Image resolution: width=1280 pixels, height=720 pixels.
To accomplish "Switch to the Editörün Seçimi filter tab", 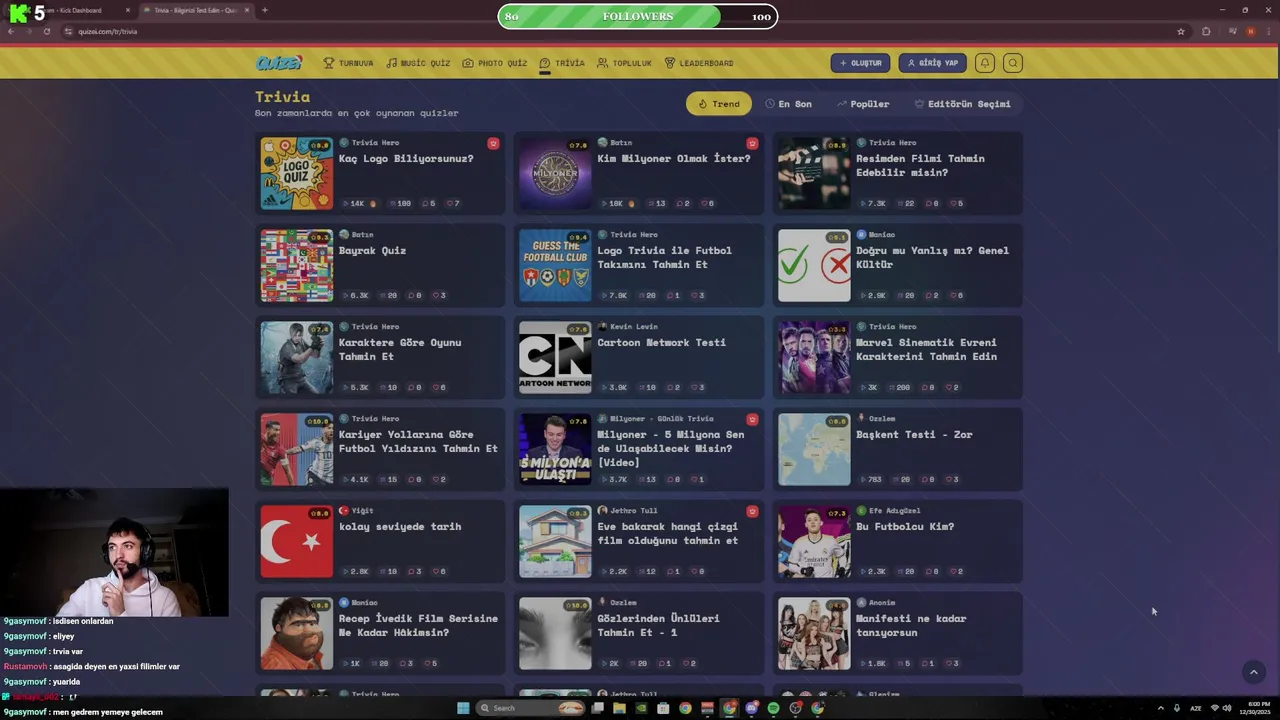I will click(962, 104).
